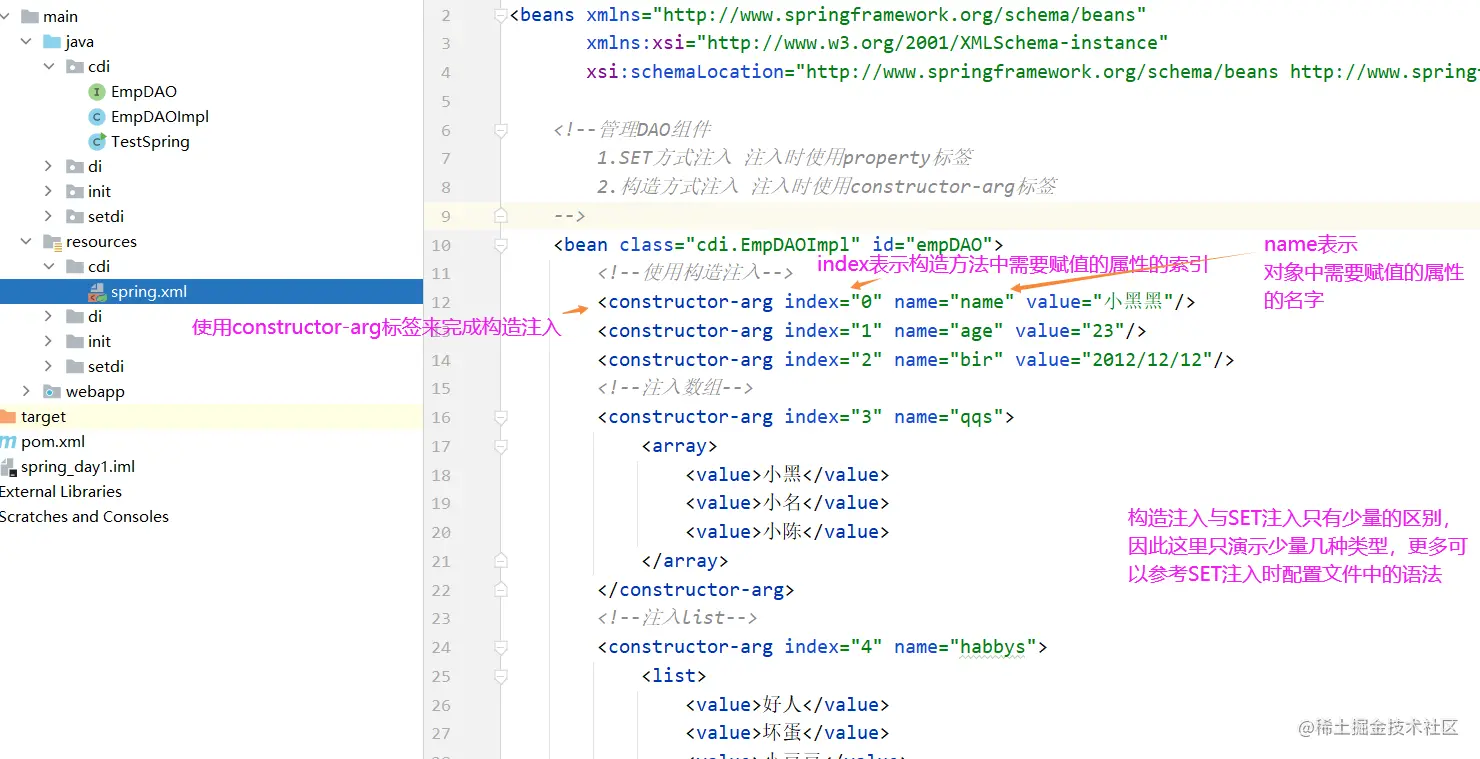Select the webapp folder label
The image size is (1480, 759).
[95, 392]
